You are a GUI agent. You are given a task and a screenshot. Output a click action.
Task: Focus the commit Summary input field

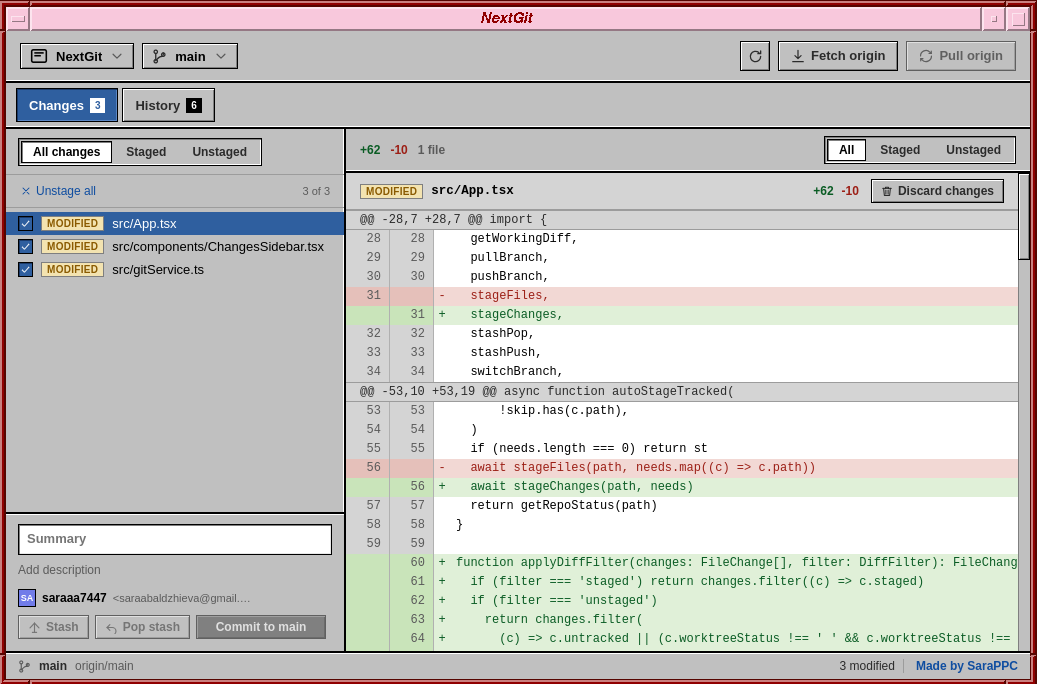[175, 540]
